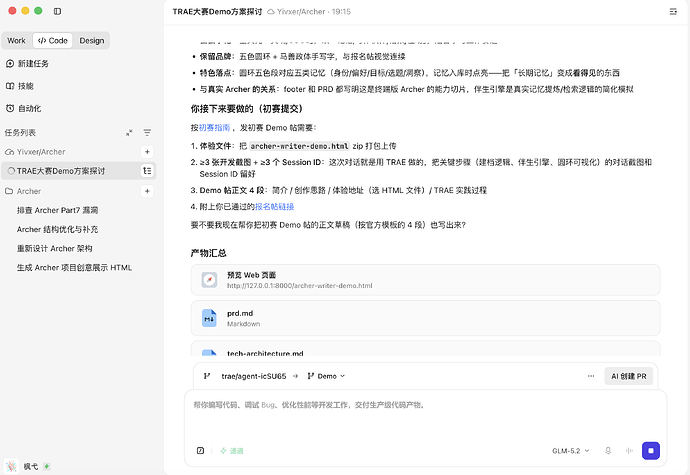Click the Safari compass icon on preview card

coord(209,280)
